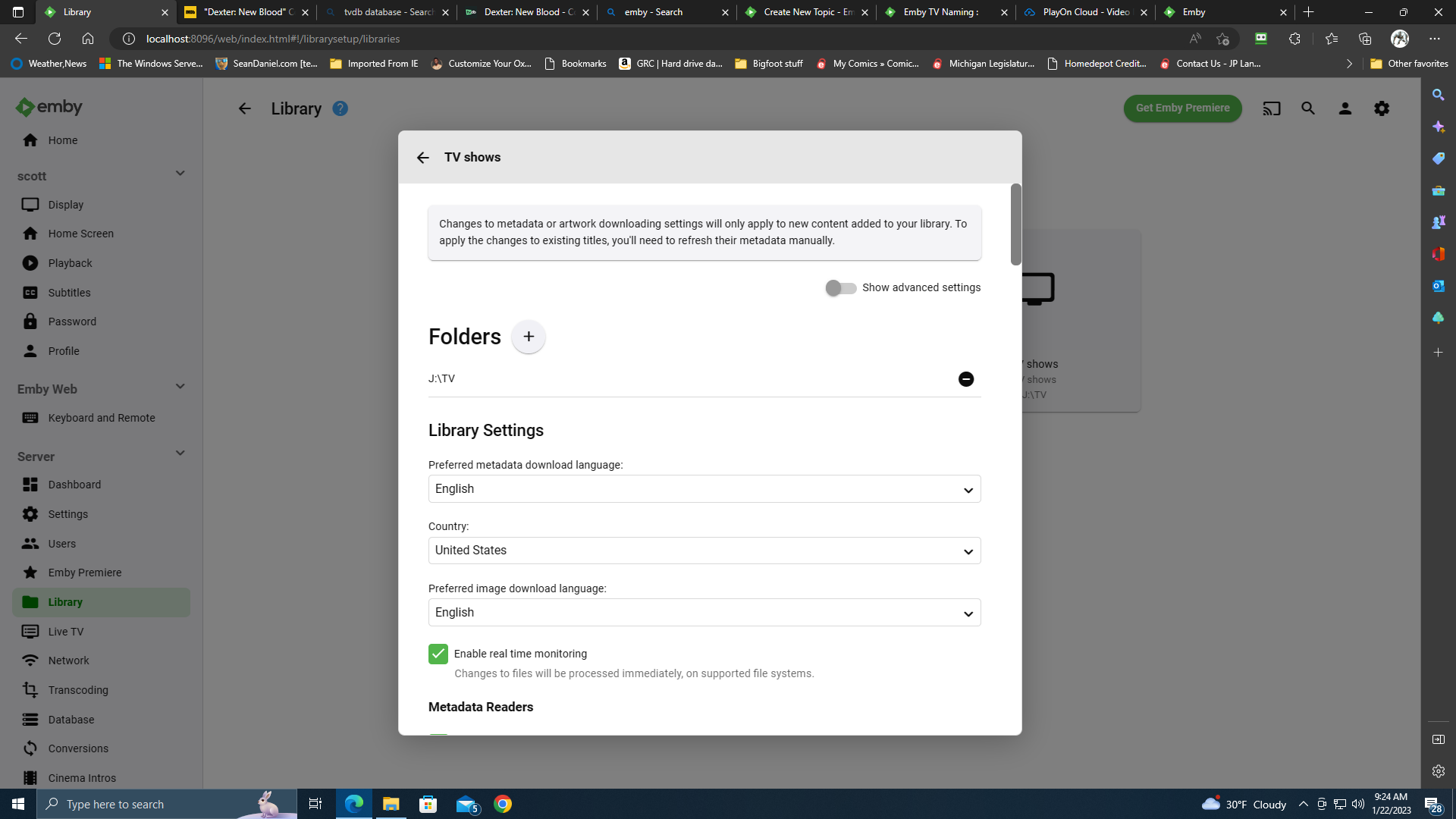Viewport: 1456px width, 819px height.
Task: Open Preferred metadata download language dropdown
Action: point(704,489)
